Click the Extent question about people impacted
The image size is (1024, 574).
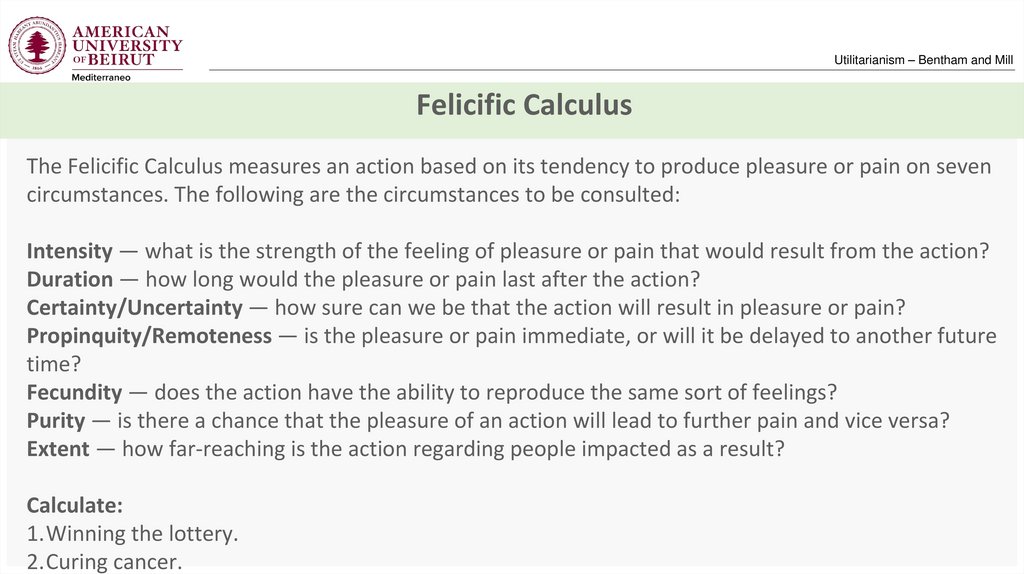point(453,449)
